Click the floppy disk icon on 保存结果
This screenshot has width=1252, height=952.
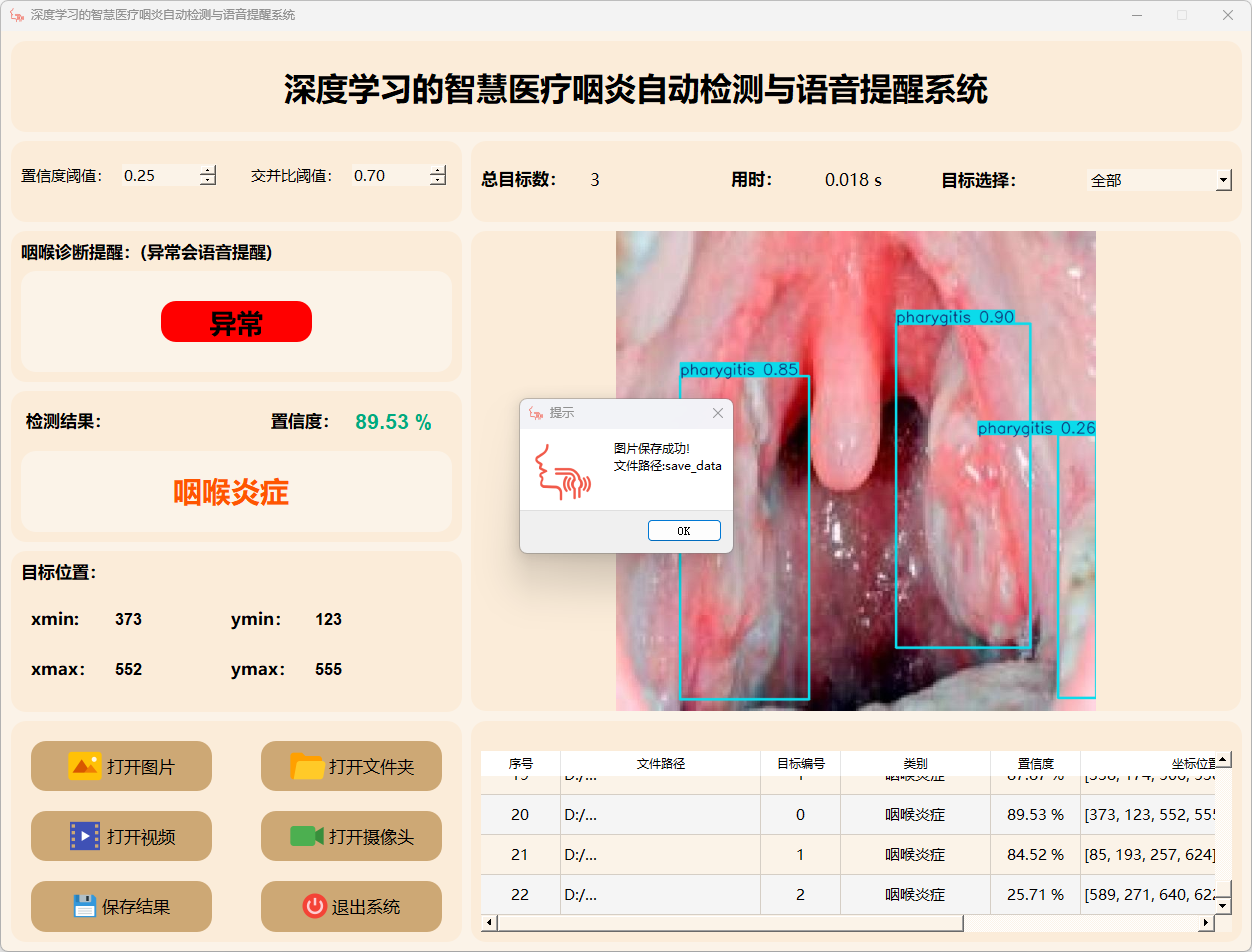(x=85, y=906)
